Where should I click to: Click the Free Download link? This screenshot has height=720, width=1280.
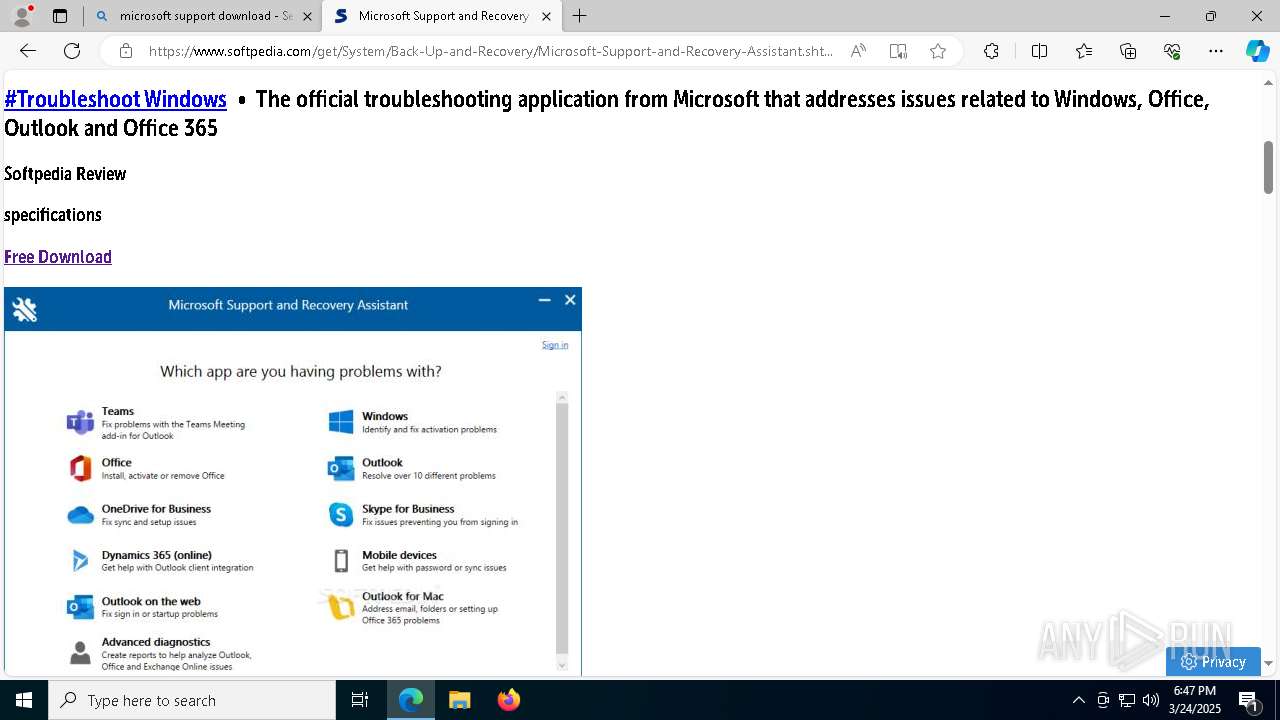click(x=58, y=257)
